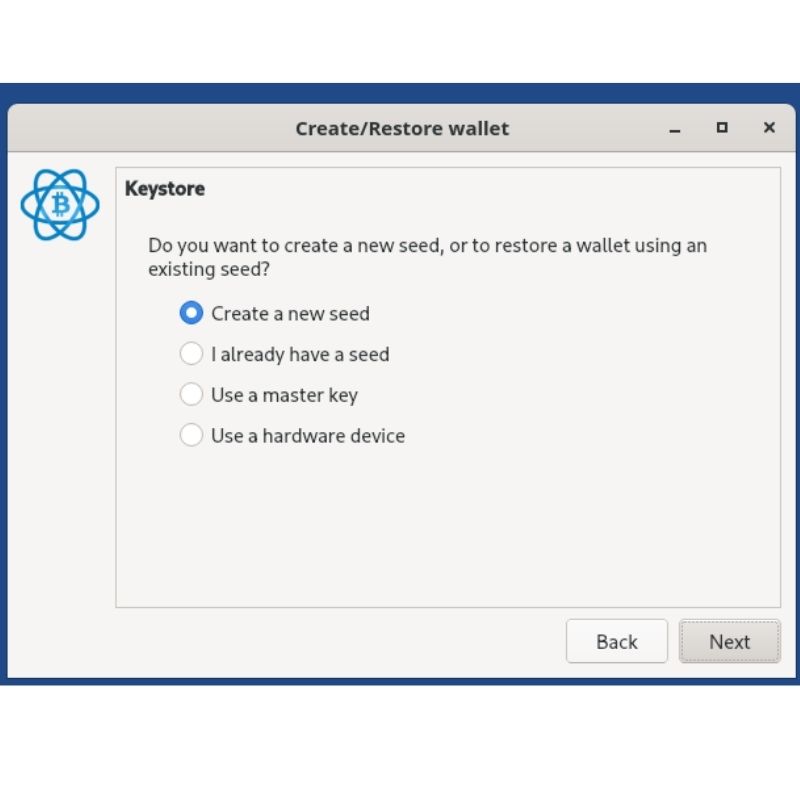Click the Electrum Bitcoin logo icon
The image size is (800, 800).
pos(60,205)
